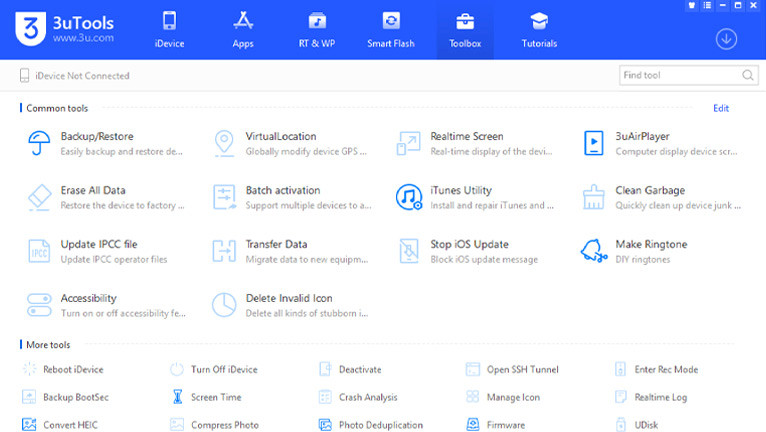Click the Backup/Restore title text
The width and height of the screenshot is (766, 432).
pyautogui.click(x=97, y=136)
